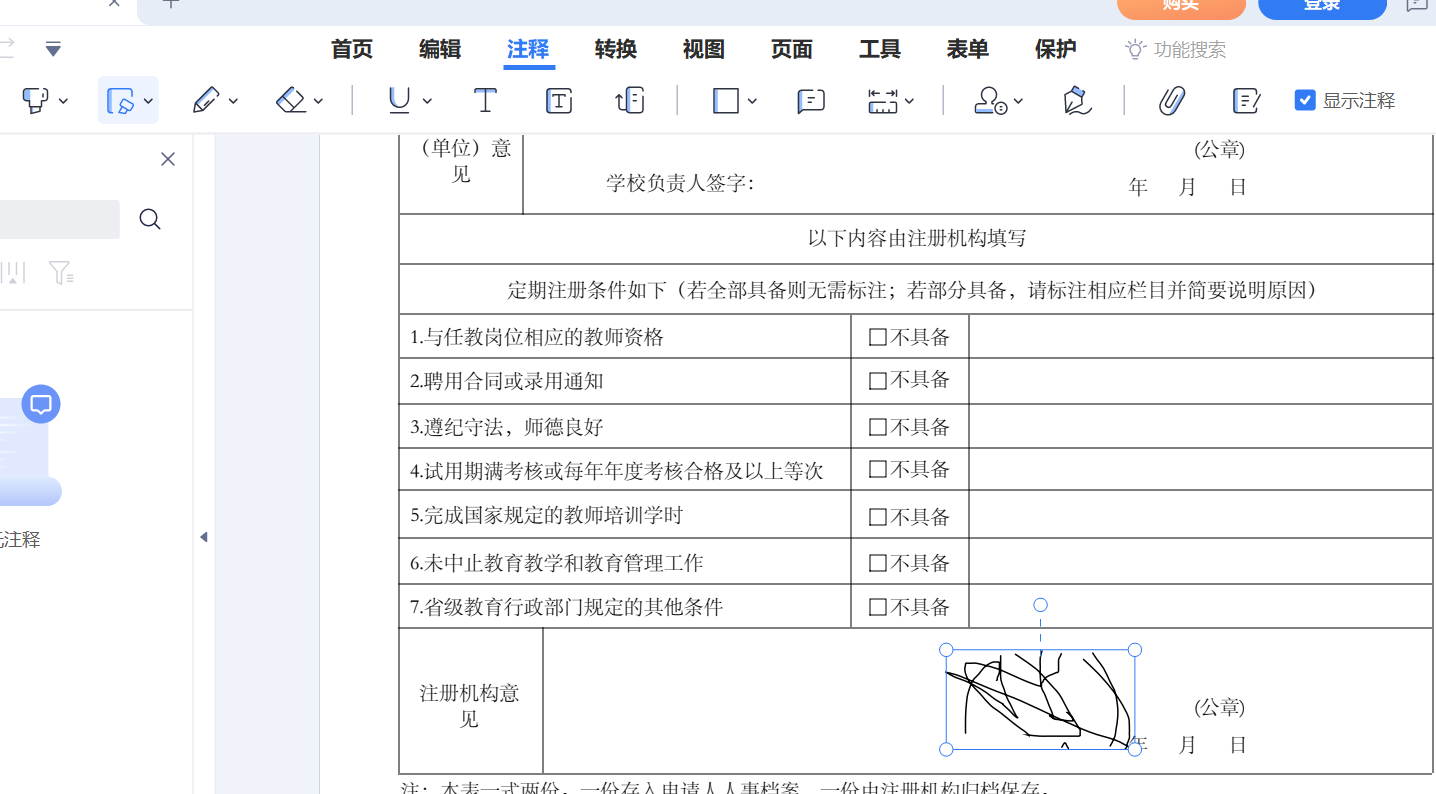Uncheck the 显示注释 checkbox
The width and height of the screenshot is (1436, 794).
point(1304,100)
